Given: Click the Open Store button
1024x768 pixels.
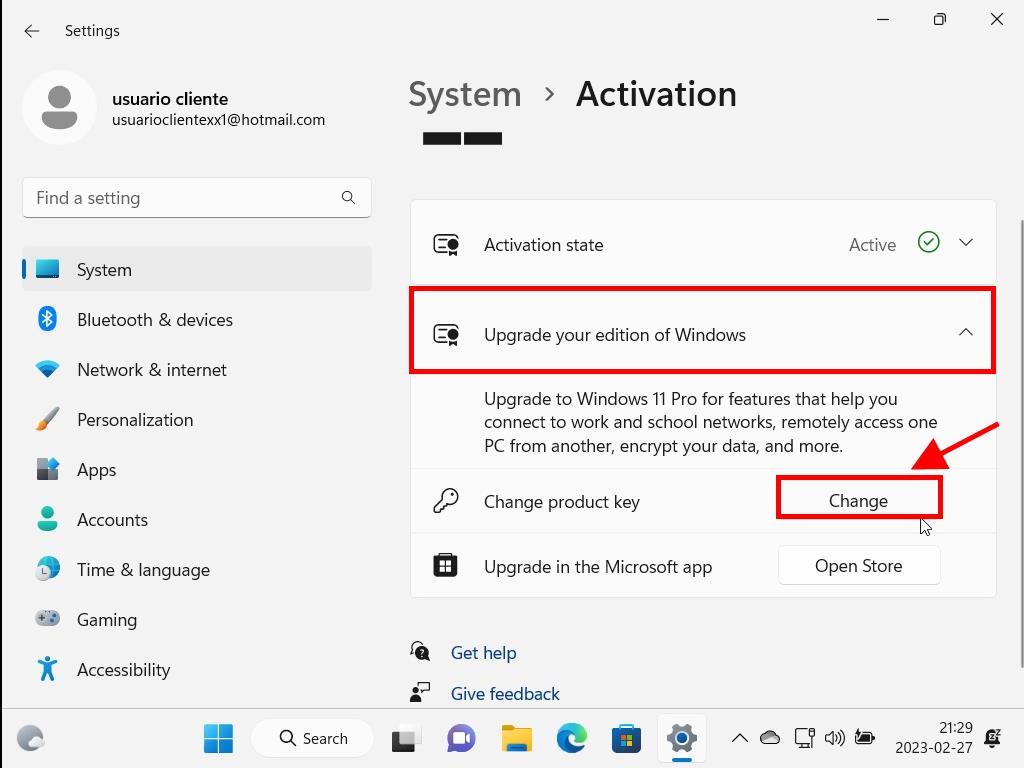Looking at the screenshot, I should (x=858, y=566).
